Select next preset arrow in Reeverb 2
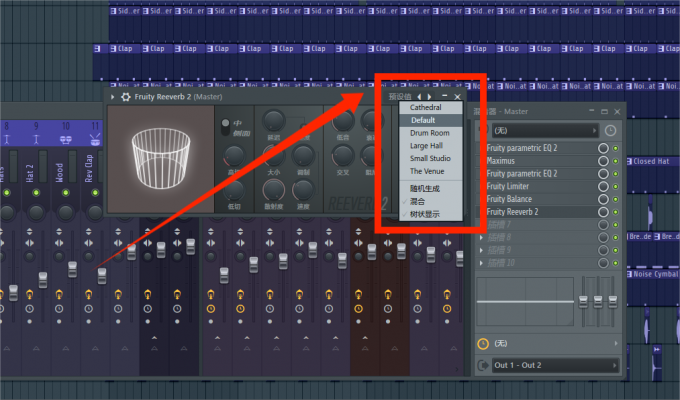The width and height of the screenshot is (680, 400). pos(429,97)
